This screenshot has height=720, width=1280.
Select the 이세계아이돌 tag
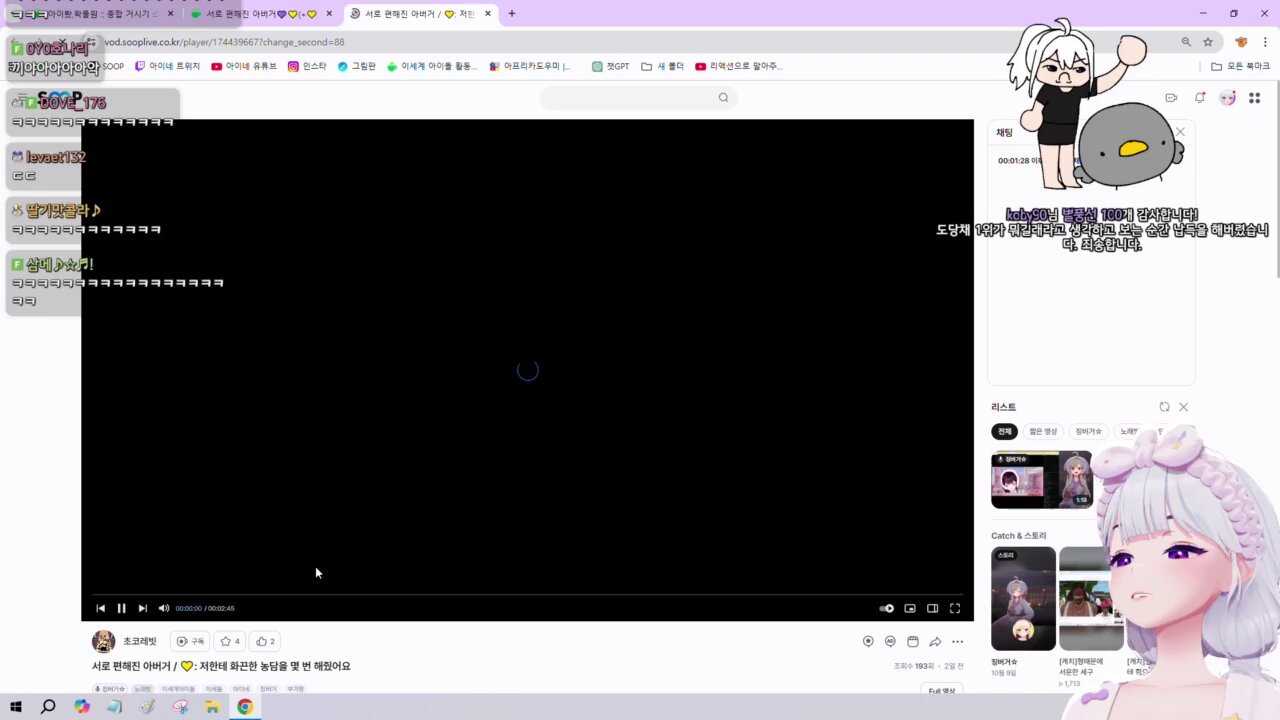tap(179, 689)
